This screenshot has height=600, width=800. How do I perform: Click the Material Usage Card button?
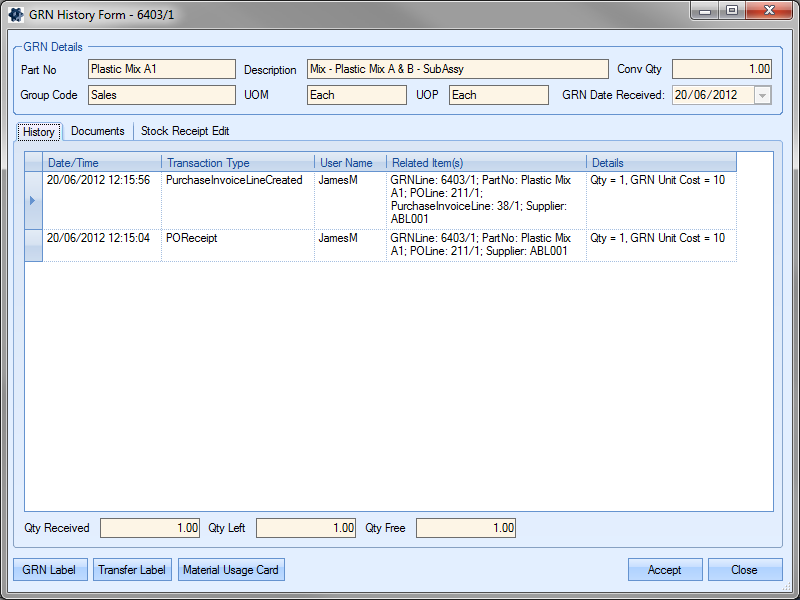(231, 569)
